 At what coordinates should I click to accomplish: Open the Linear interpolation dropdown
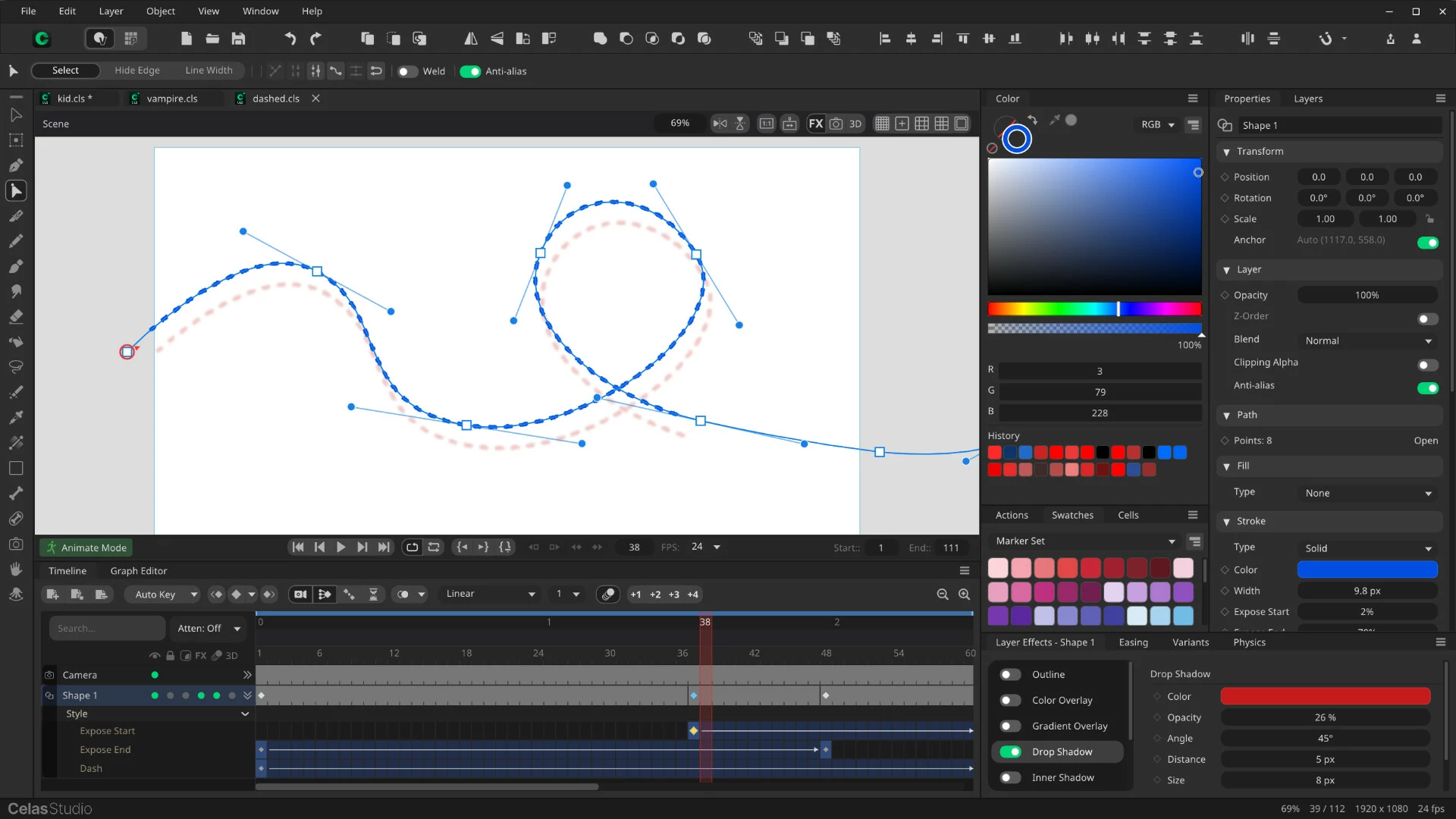coord(490,594)
